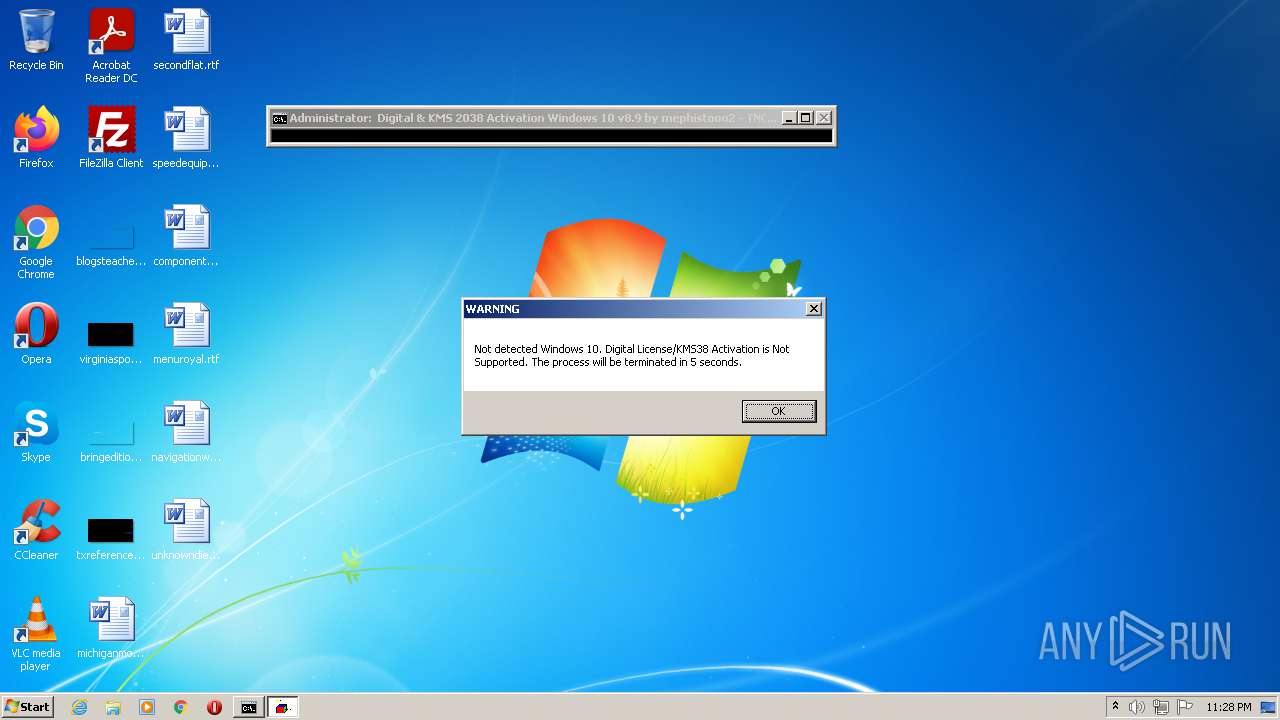Open secondflat.rtf document icon

(x=186, y=40)
